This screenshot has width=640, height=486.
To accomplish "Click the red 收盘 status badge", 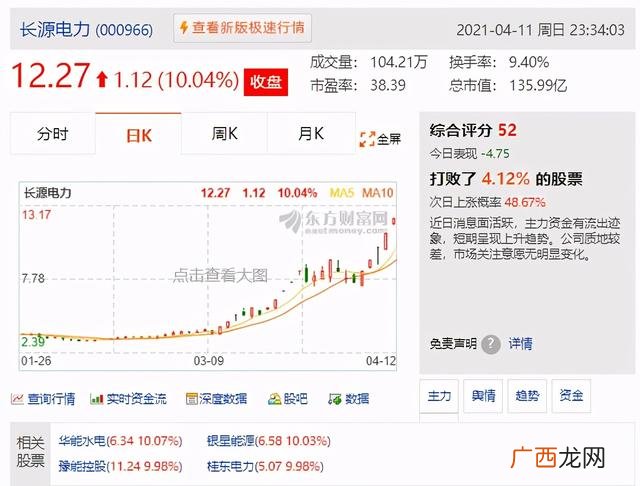I will [x=266, y=82].
